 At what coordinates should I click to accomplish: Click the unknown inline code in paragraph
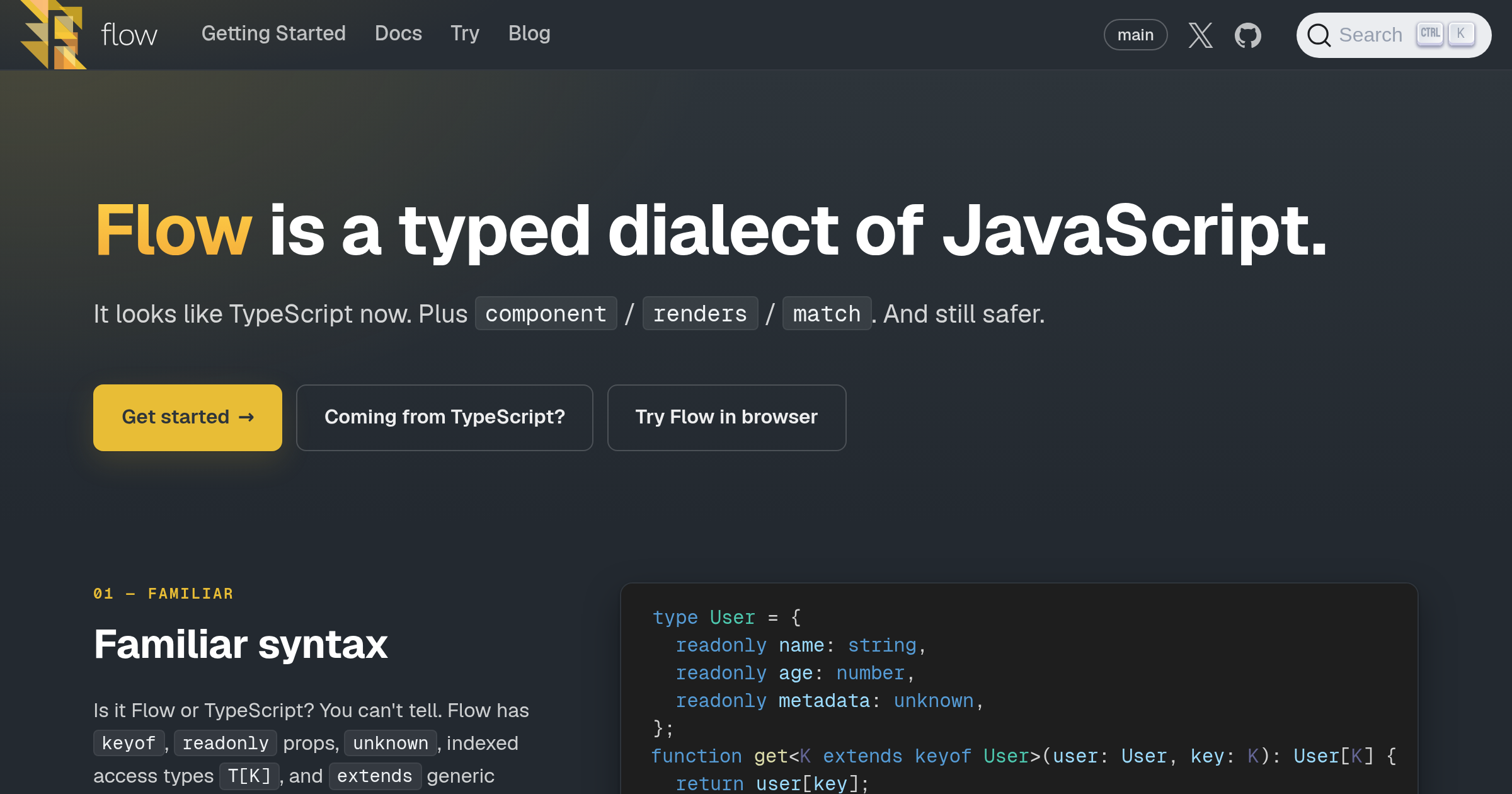pos(391,743)
